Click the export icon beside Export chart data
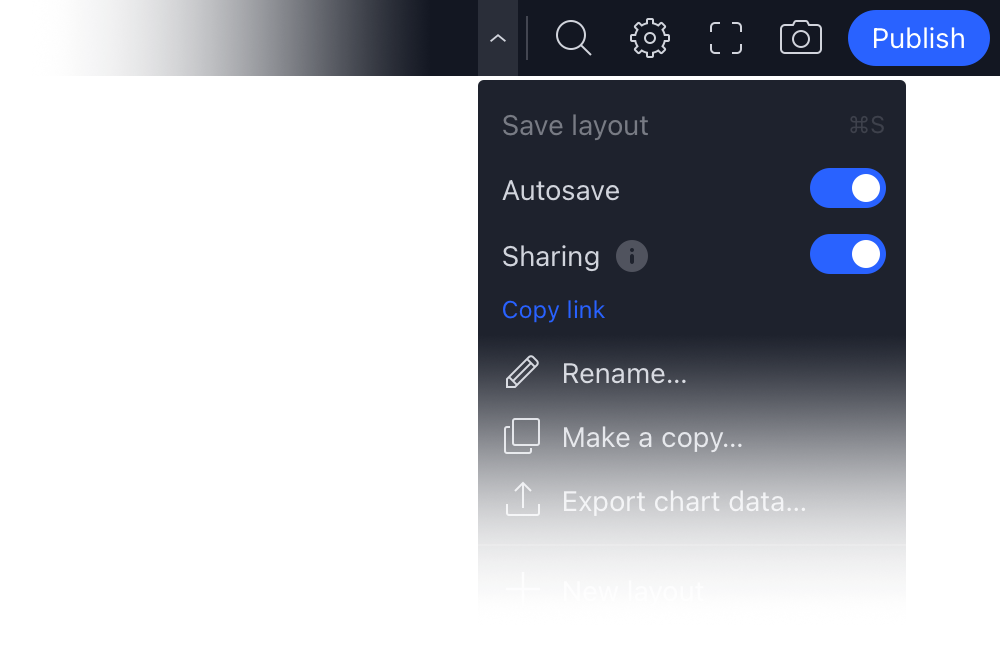Screen dimensions: 1000x650 (x=522, y=500)
